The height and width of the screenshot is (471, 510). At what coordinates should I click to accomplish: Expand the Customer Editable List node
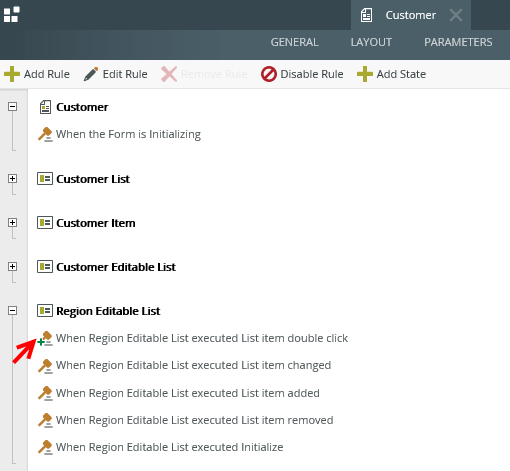(12, 267)
